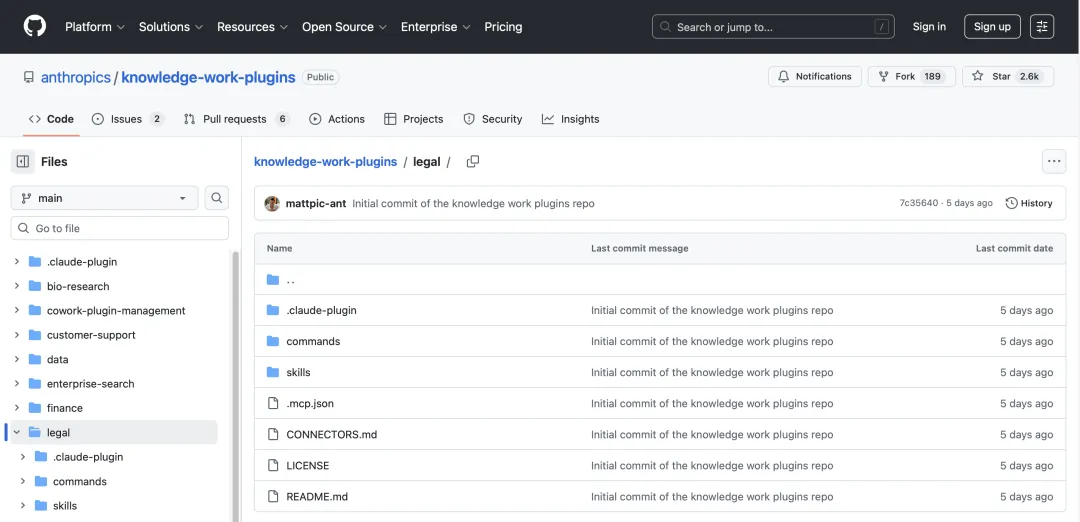The image size is (1080, 522).
Task: Expand the finance folder in tree
Action: (x=17, y=408)
